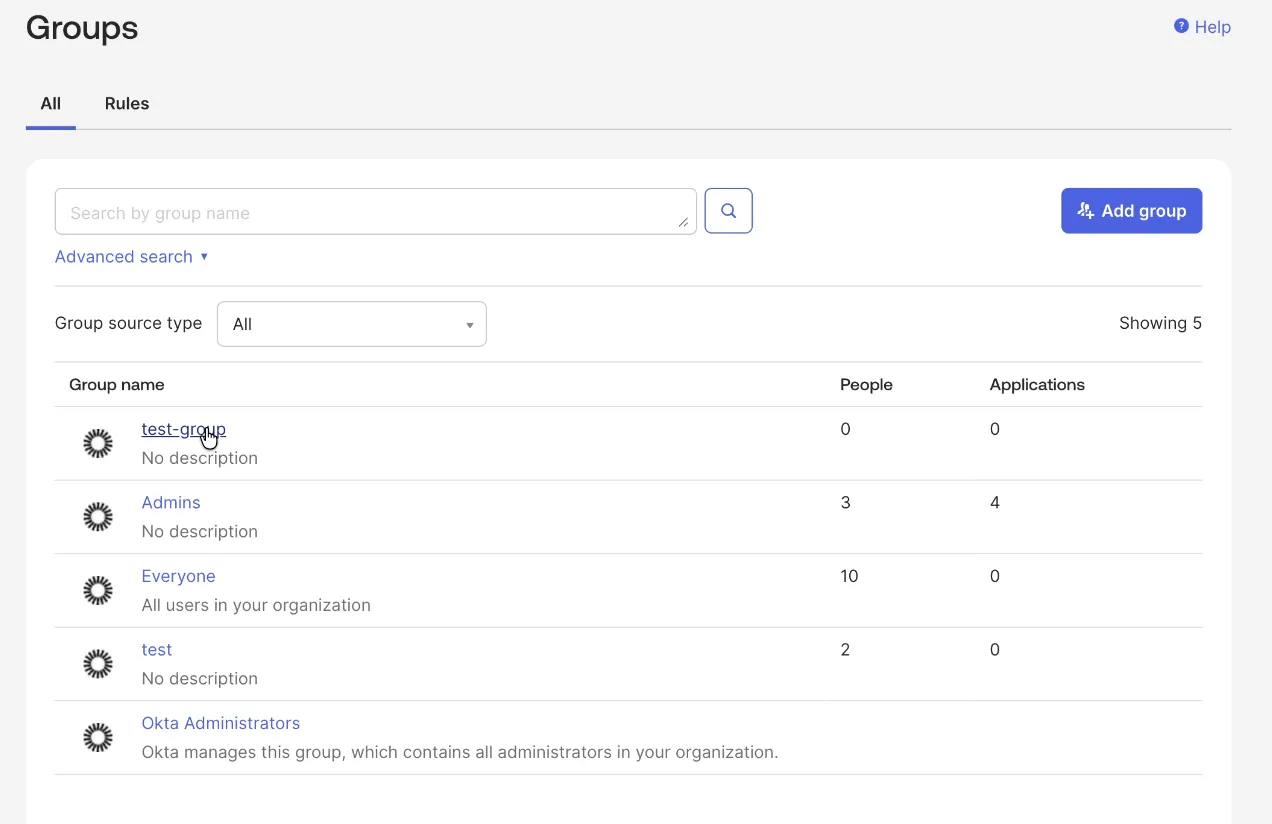Click the test-group sunburst group icon

click(98, 443)
